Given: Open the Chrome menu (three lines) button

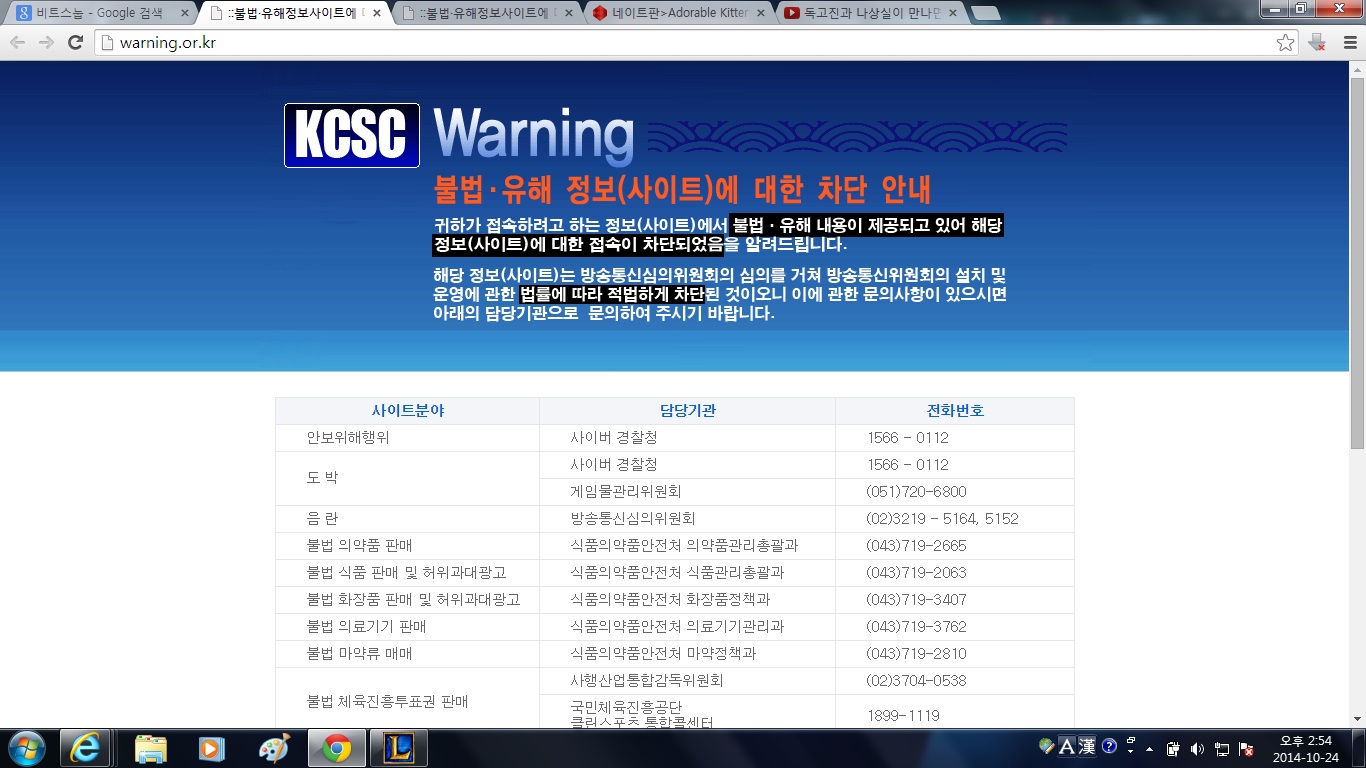Looking at the screenshot, I should pos(1349,42).
